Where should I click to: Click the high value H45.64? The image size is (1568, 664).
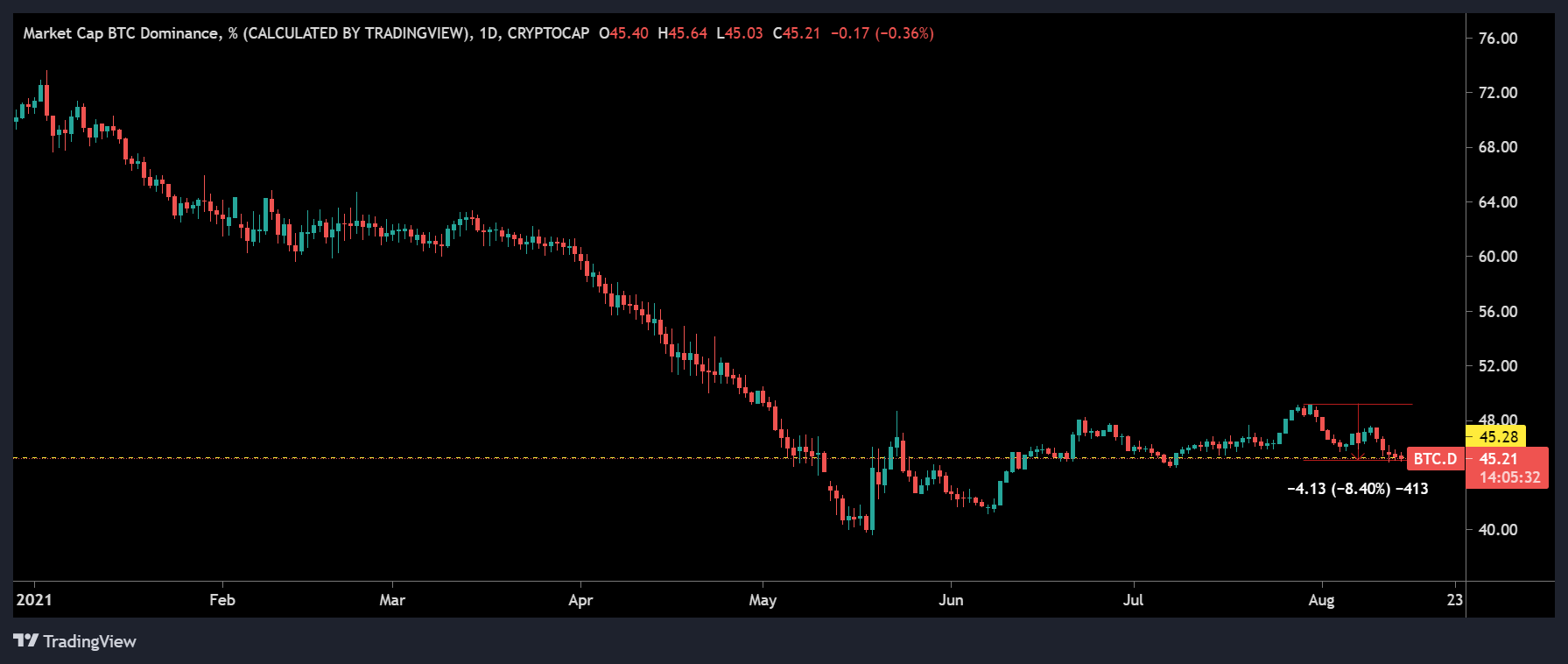click(682, 33)
